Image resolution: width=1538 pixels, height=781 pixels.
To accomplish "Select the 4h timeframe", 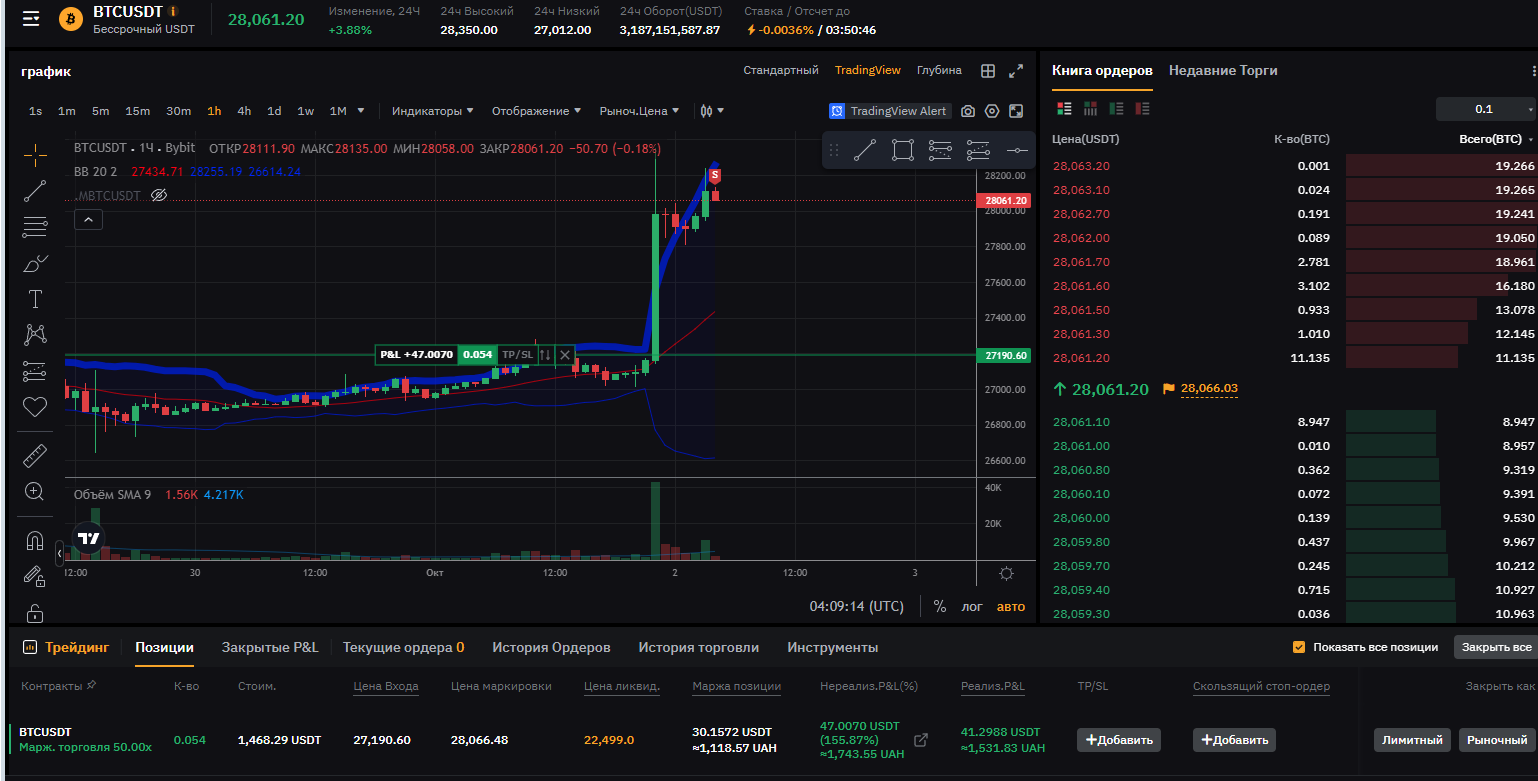I will [x=244, y=111].
